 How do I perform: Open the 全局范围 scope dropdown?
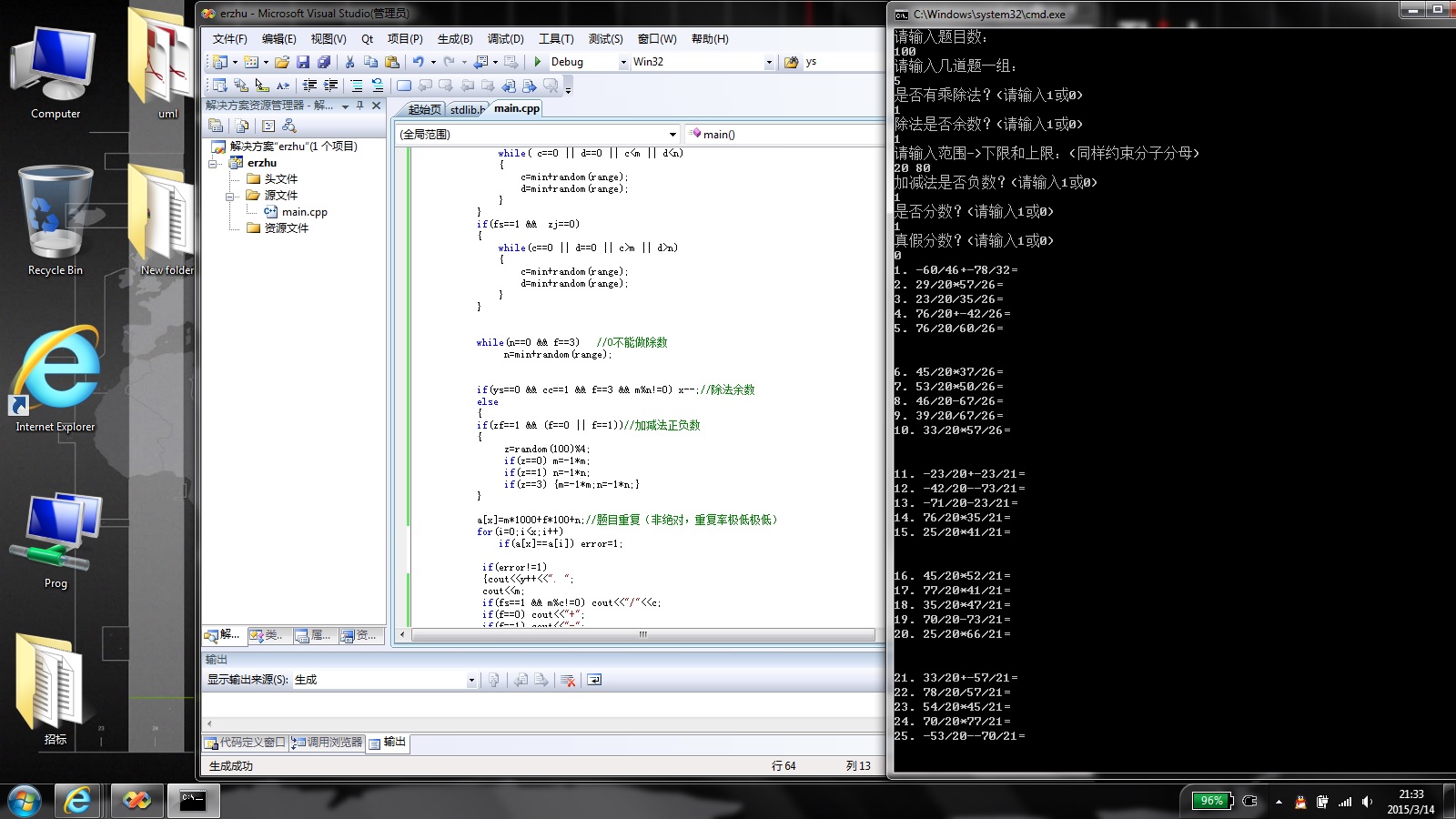(x=672, y=134)
